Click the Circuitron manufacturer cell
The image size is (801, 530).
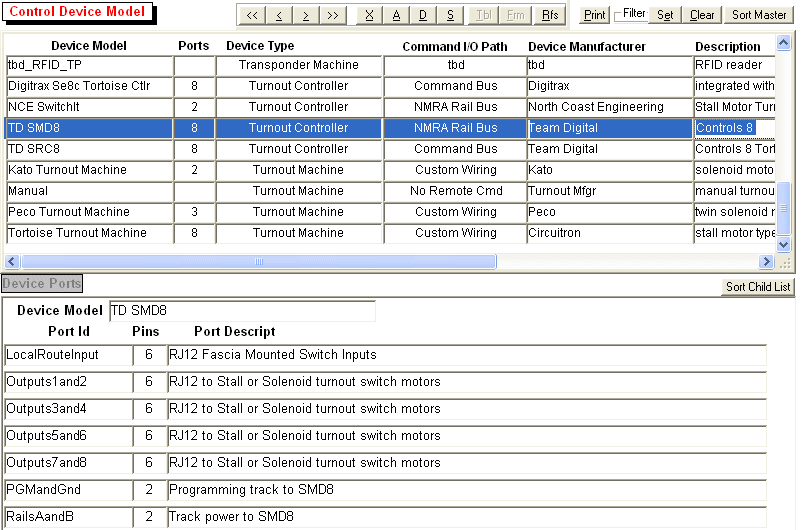[x=609, y=233]
